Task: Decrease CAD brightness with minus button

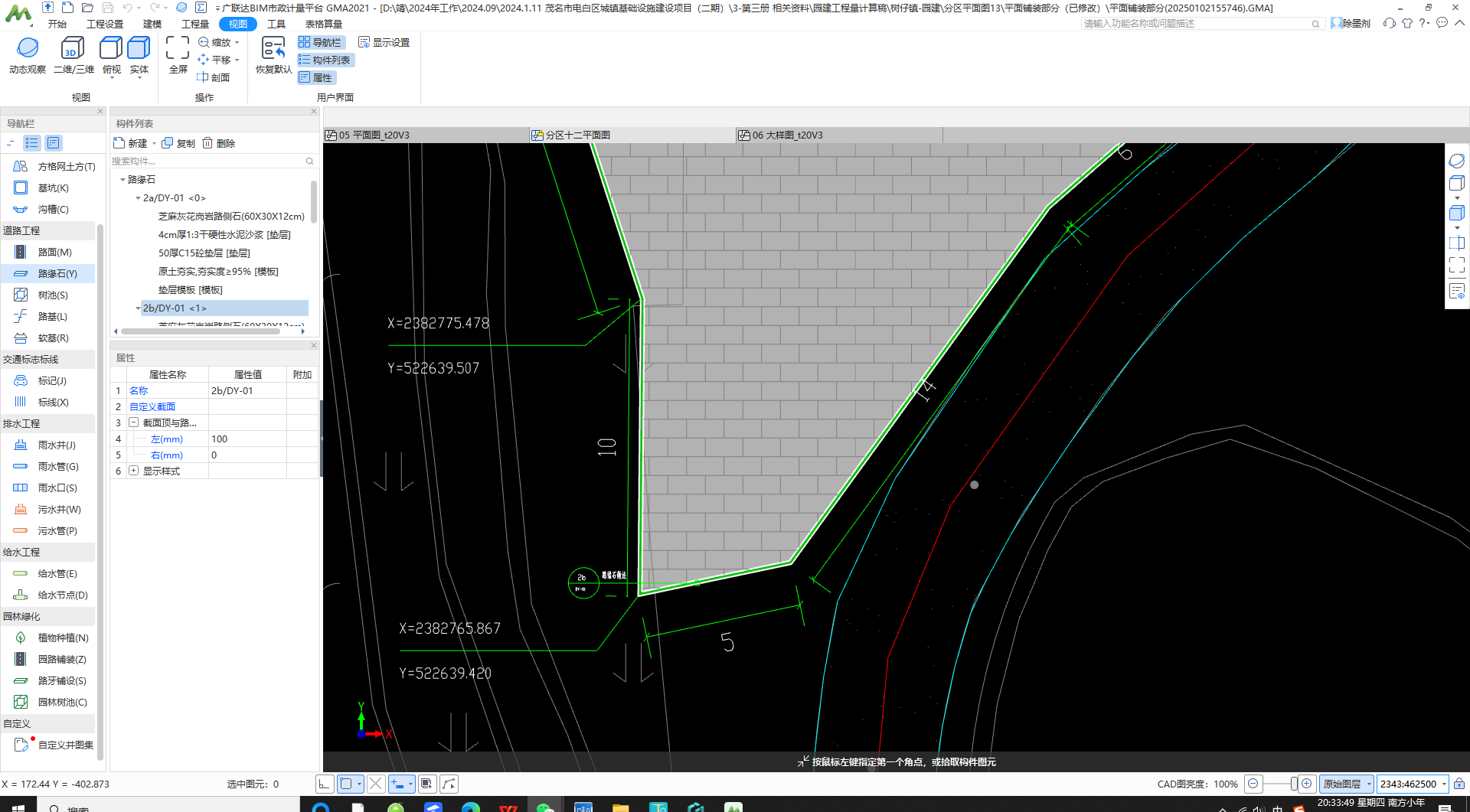Action: tap(1253, 784)
